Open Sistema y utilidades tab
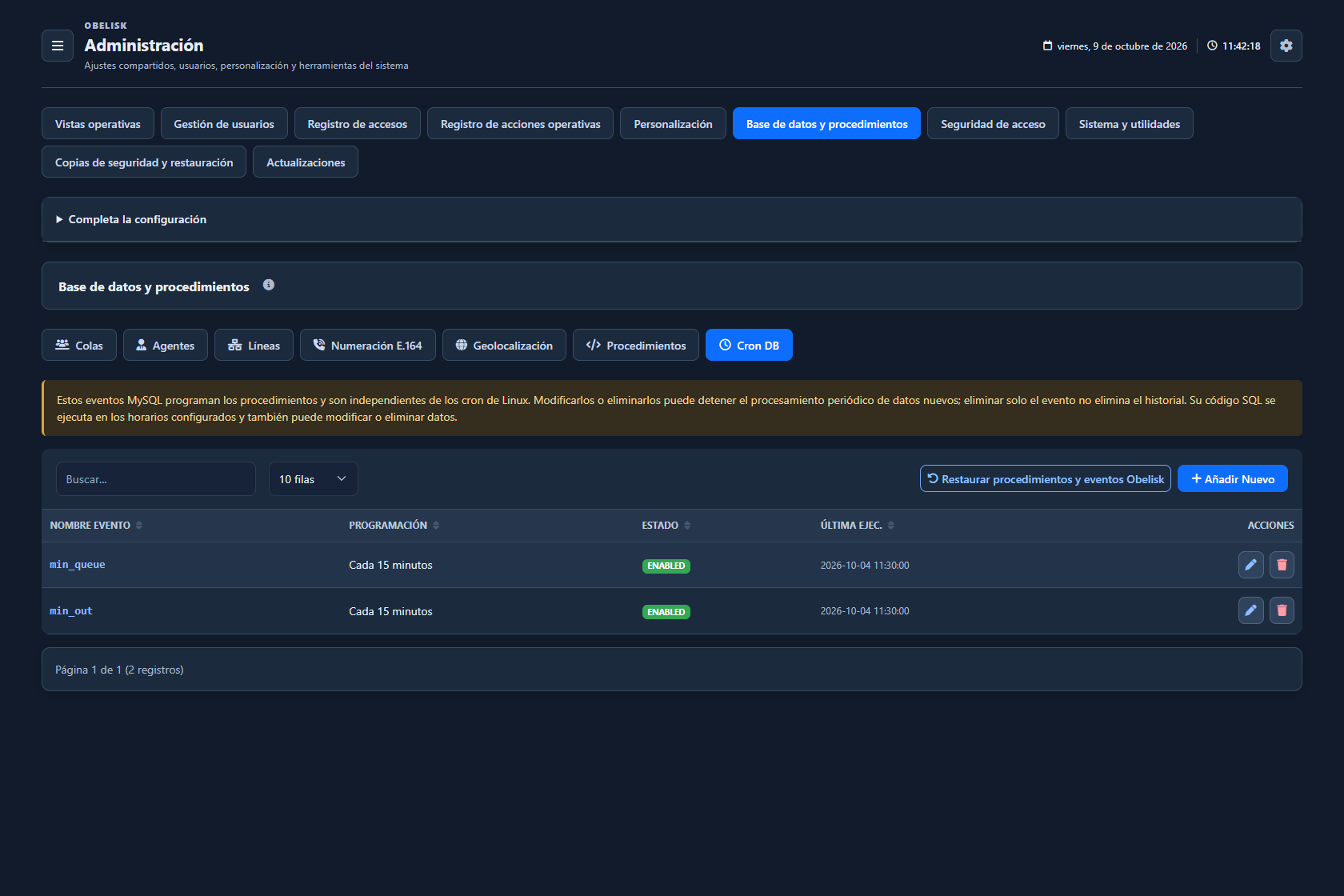 coord(1130,124)
